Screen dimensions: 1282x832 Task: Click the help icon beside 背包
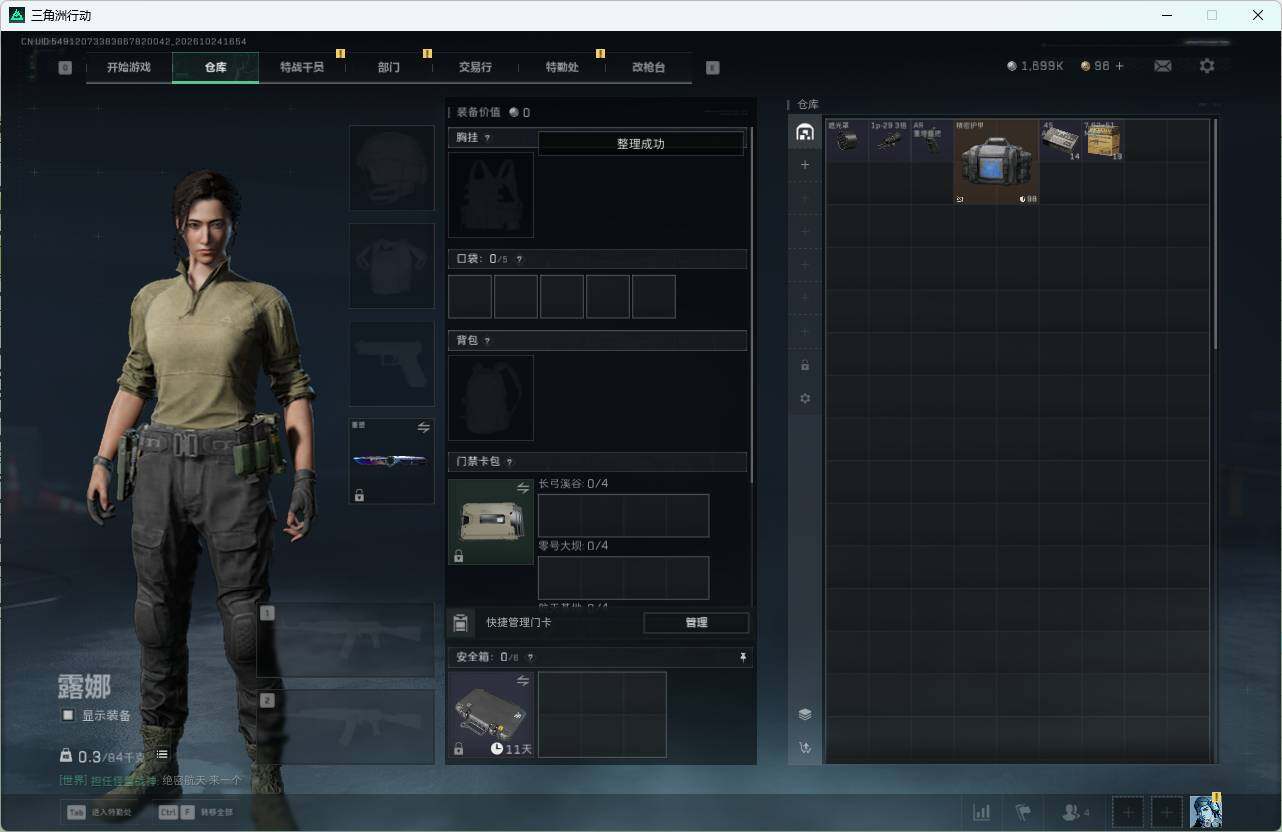click(x=488, y=341)
